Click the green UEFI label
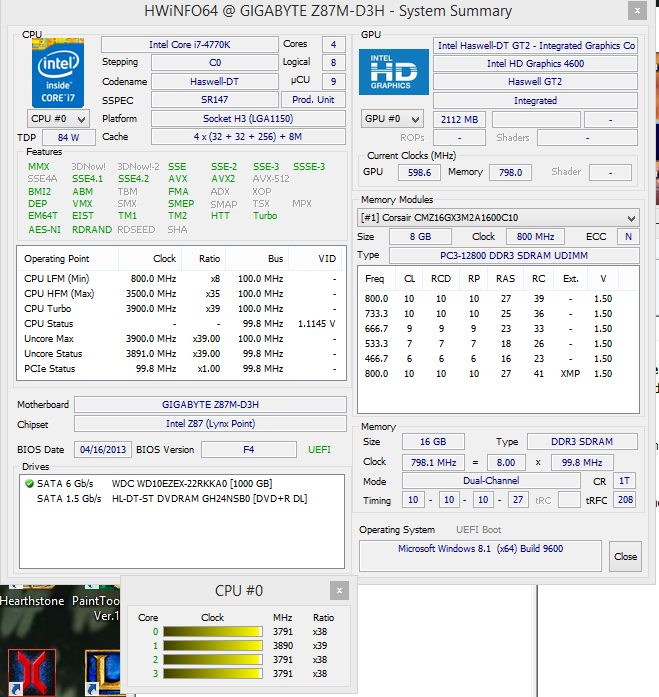 click(x=320, y=450)
